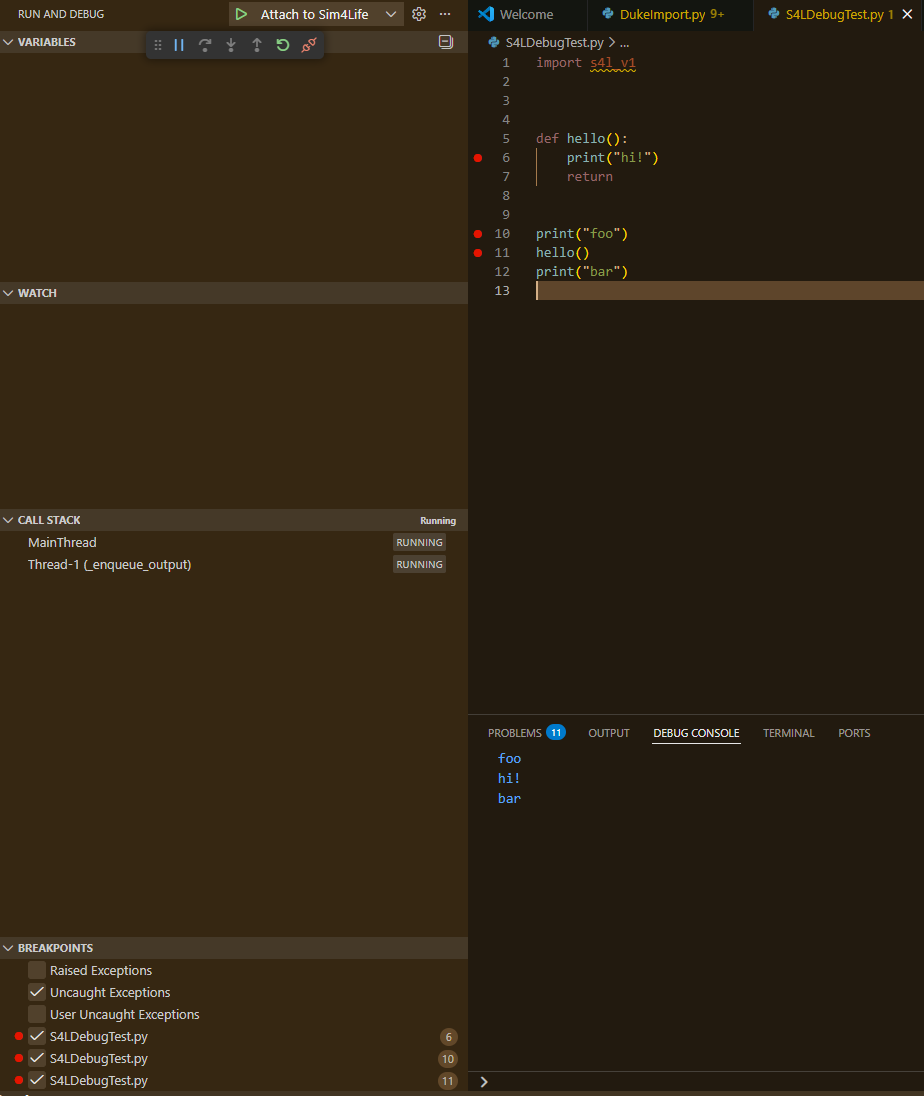
Task: Pause the debugger from the debug toolbar
Action: coord(179,45)
